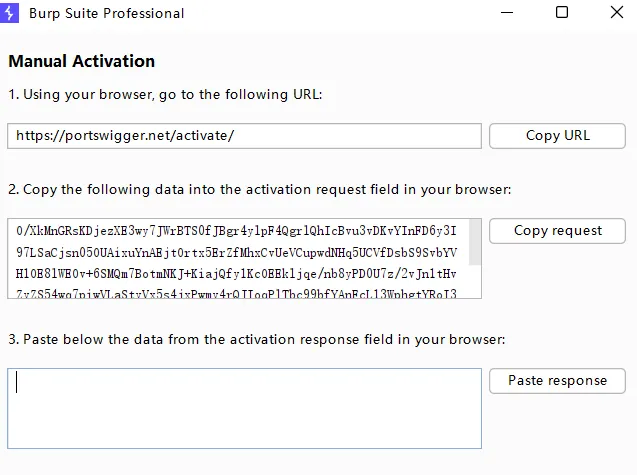Click the step 1 instruction about the URL
Image resolution: width=637 pixels, height=475 pixels.
(x=165, y=95)
